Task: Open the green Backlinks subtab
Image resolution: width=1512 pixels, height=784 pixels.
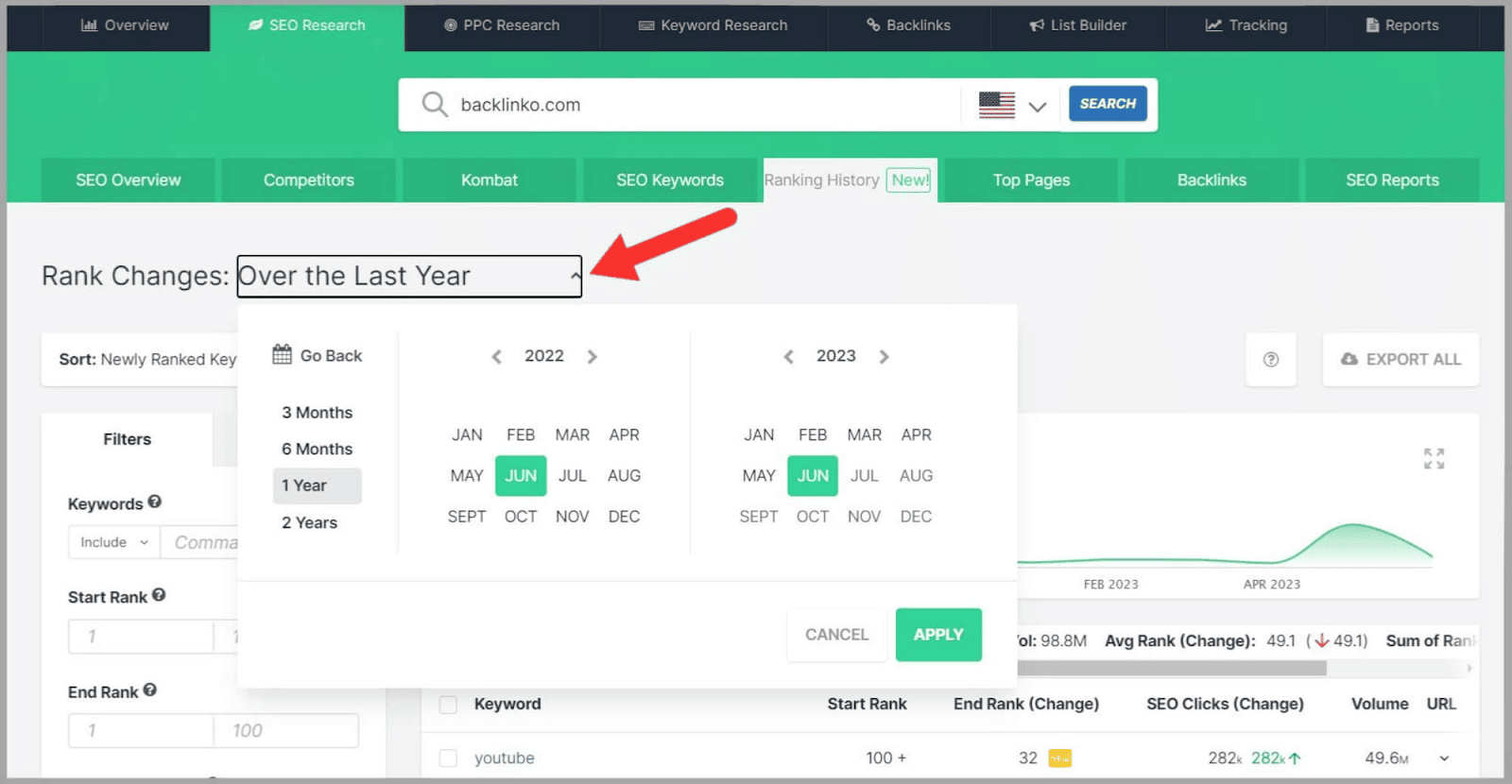Action: point(1211,180)
